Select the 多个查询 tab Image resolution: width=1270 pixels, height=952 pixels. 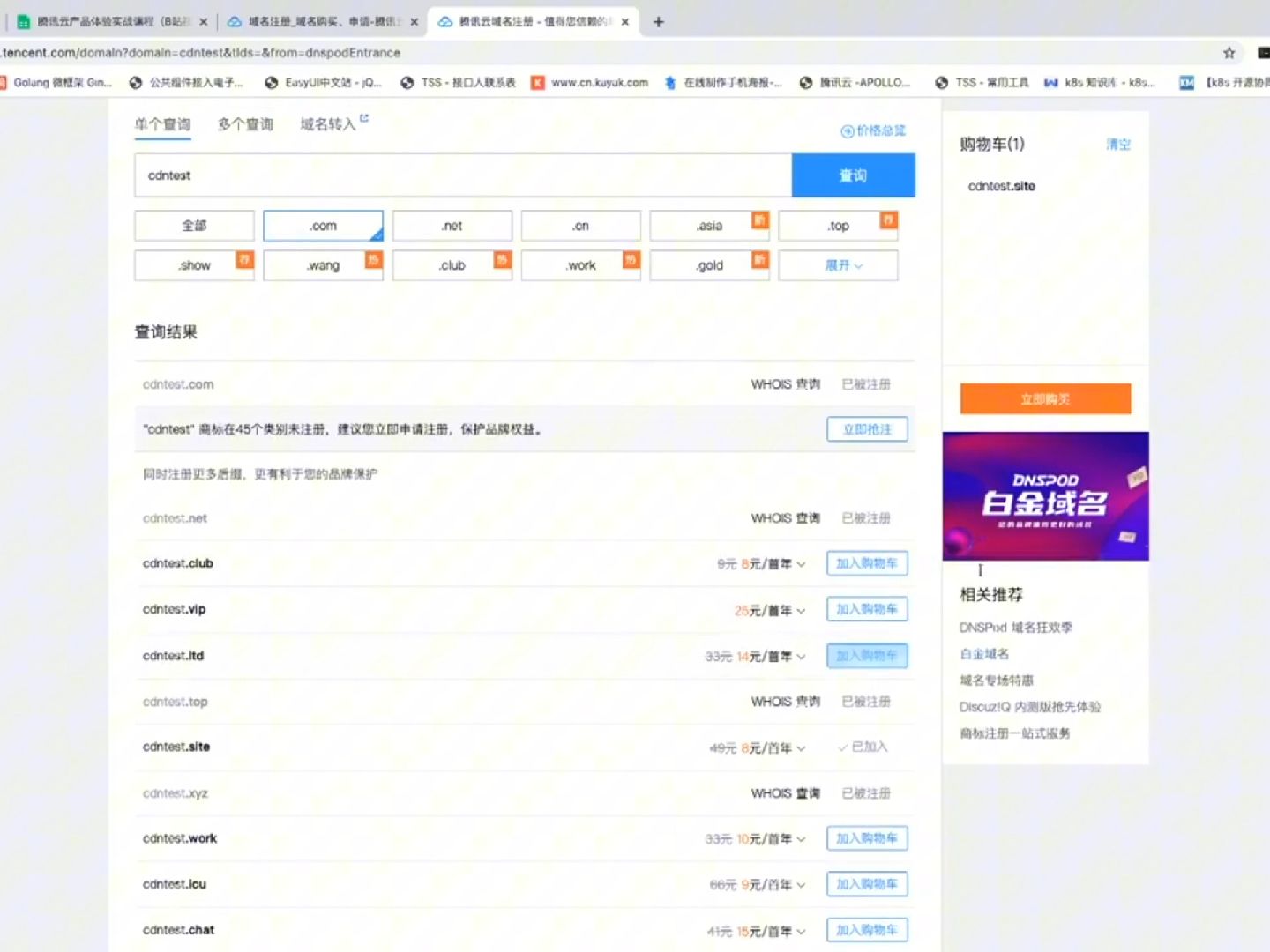coord(245,124)
